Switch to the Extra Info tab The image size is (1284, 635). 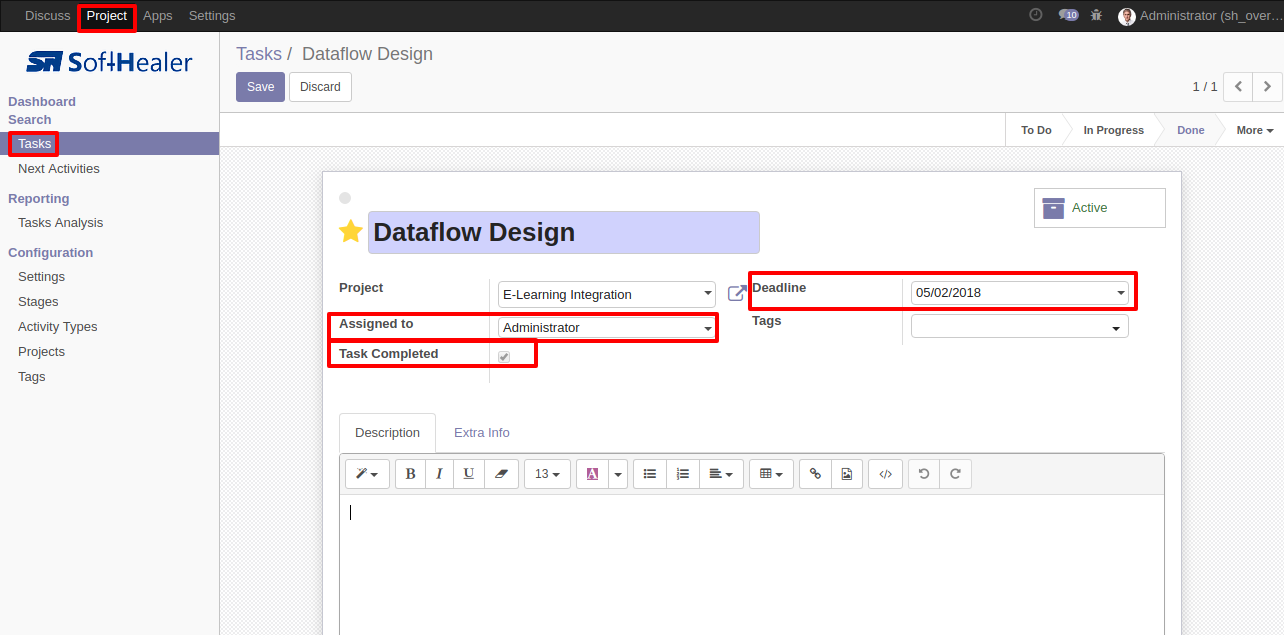[x=482, y=433]
